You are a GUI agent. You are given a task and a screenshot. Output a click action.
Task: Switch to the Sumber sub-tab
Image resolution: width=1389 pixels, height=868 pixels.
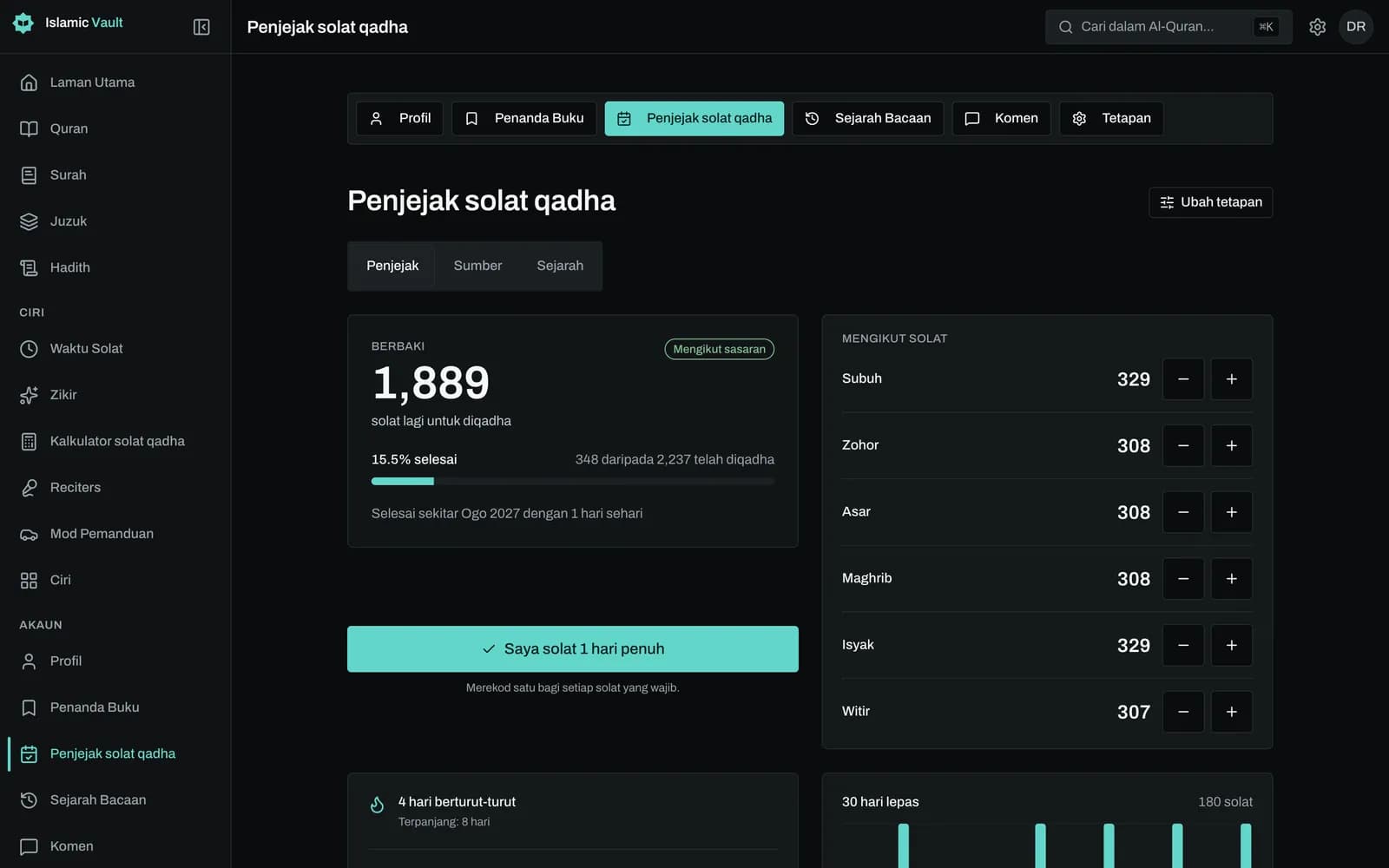[x=477, y=266]
